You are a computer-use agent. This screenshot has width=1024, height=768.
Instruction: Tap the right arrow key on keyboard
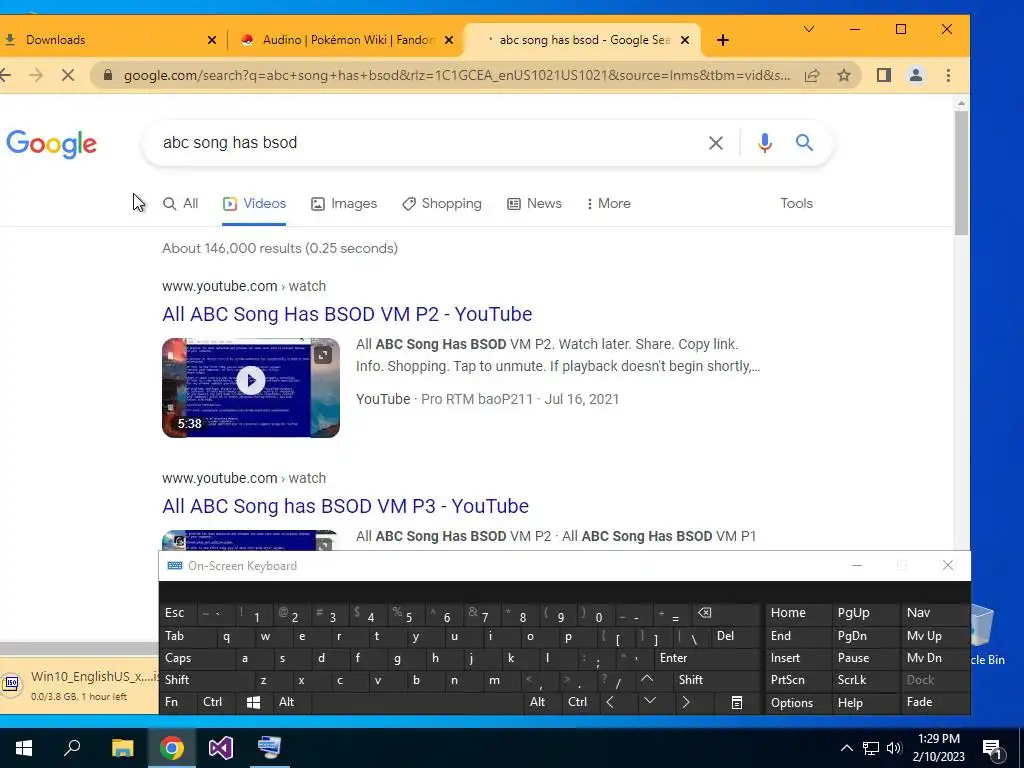[x=687, y=703]
